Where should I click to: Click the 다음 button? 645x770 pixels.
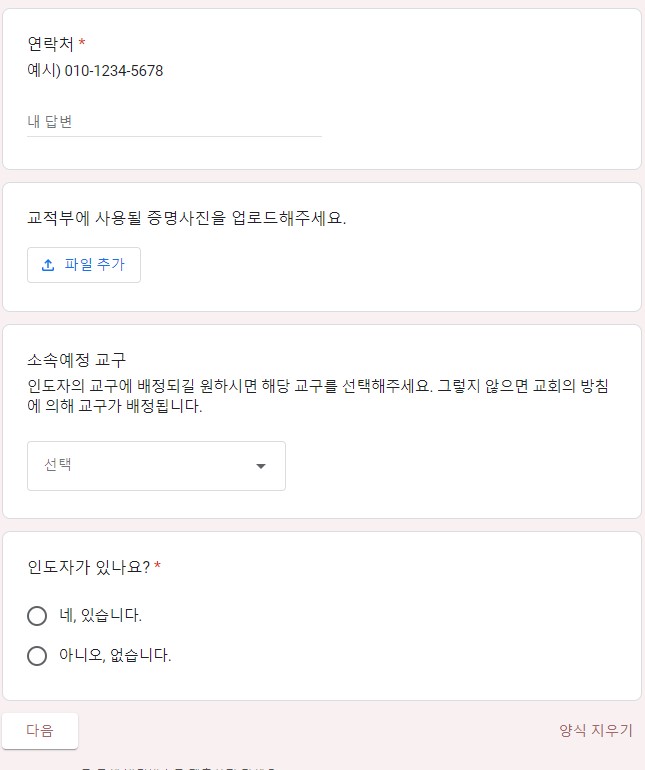(x=40, y=730)
